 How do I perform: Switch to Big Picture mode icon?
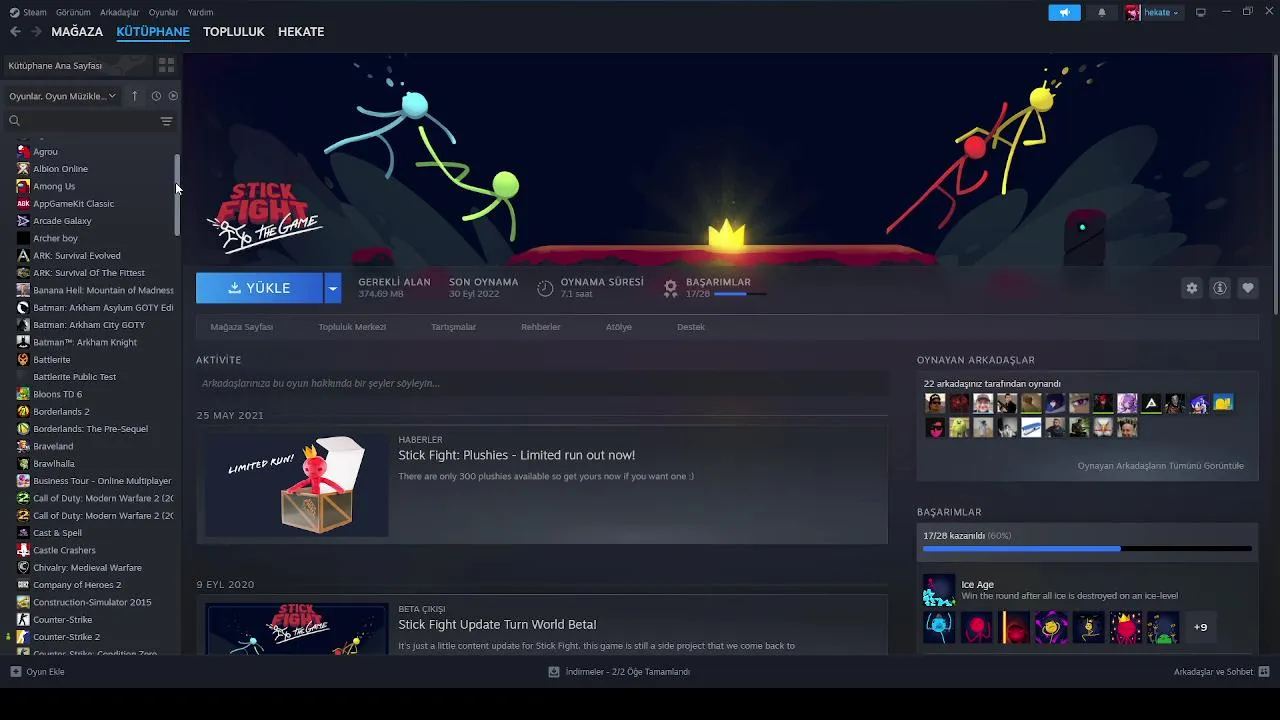1201,12
